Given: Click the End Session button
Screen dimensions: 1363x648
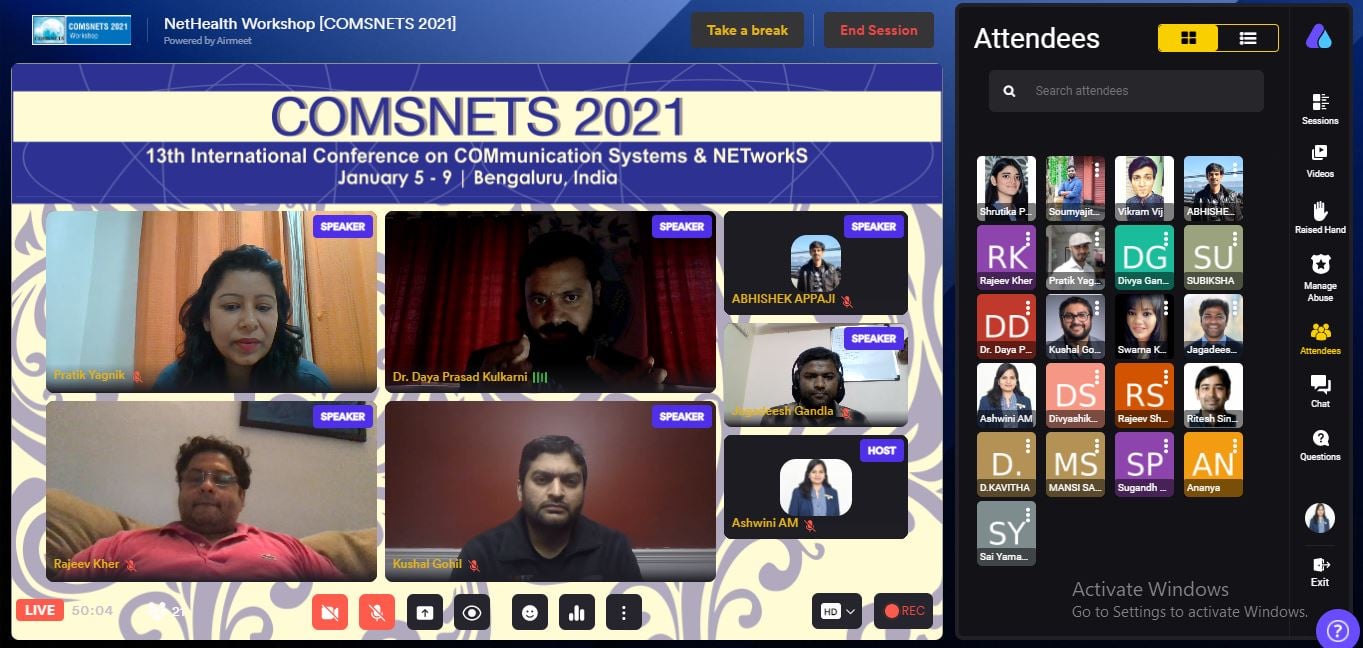Looking at the screenshot, I should [879, 30].
